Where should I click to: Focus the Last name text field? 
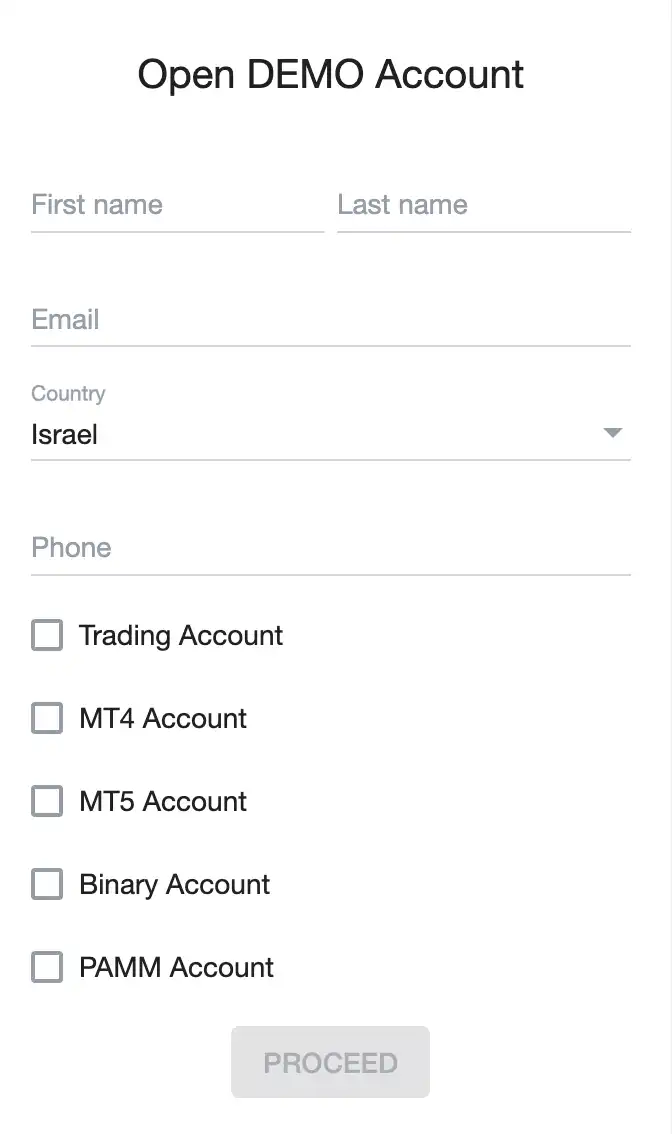[x=483, y=206]
